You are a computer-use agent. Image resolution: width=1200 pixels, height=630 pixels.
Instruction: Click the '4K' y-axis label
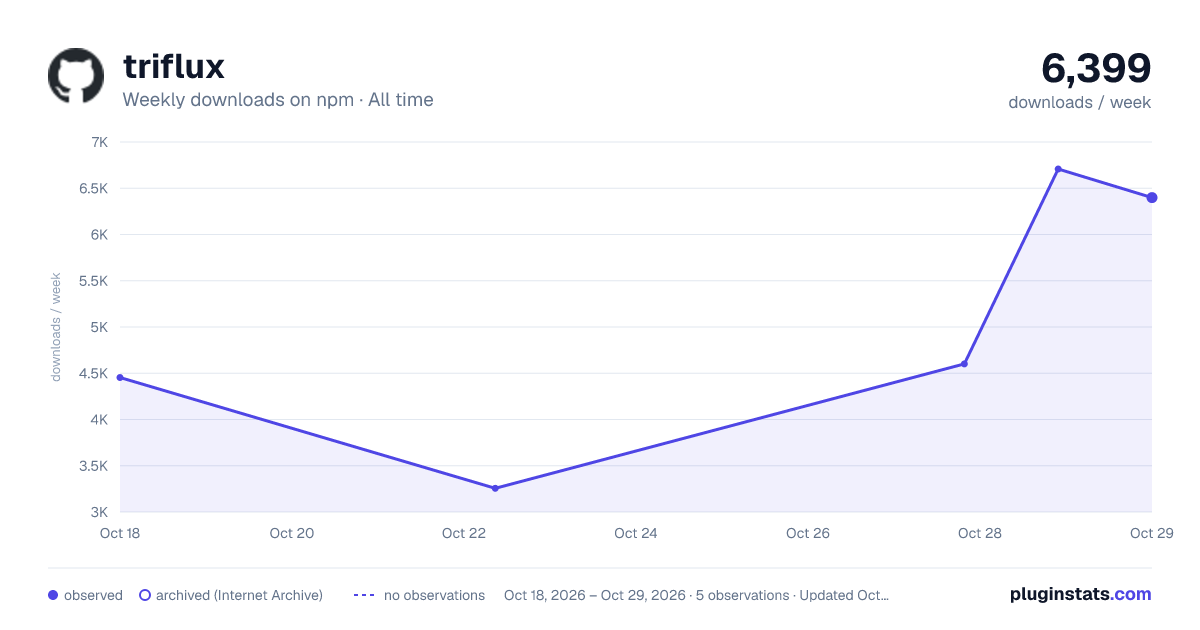pos(99,419)
